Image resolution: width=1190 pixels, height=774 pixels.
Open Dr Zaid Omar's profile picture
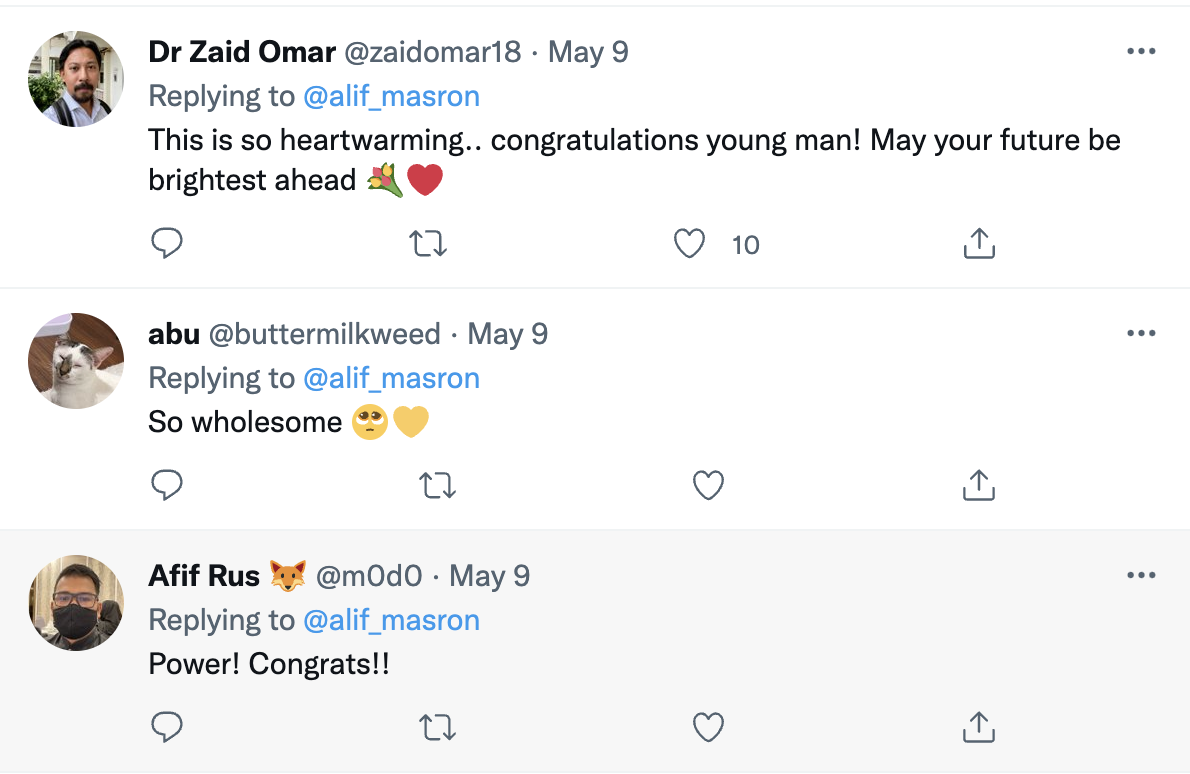(76, 78)
